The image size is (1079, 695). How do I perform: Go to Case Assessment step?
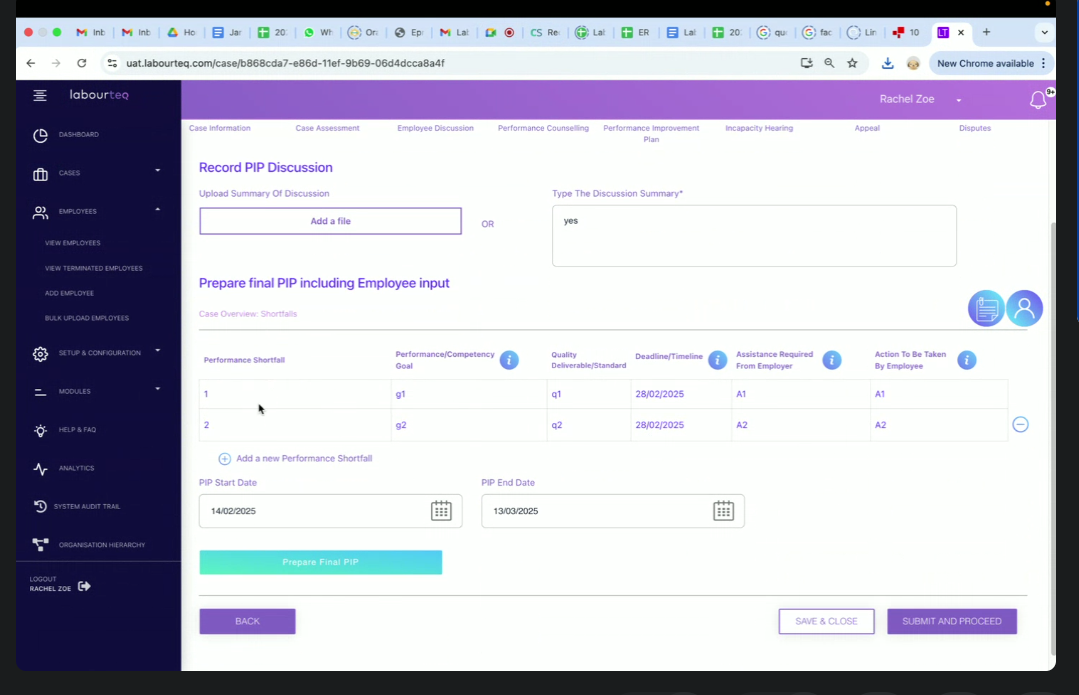pos(328,128)
